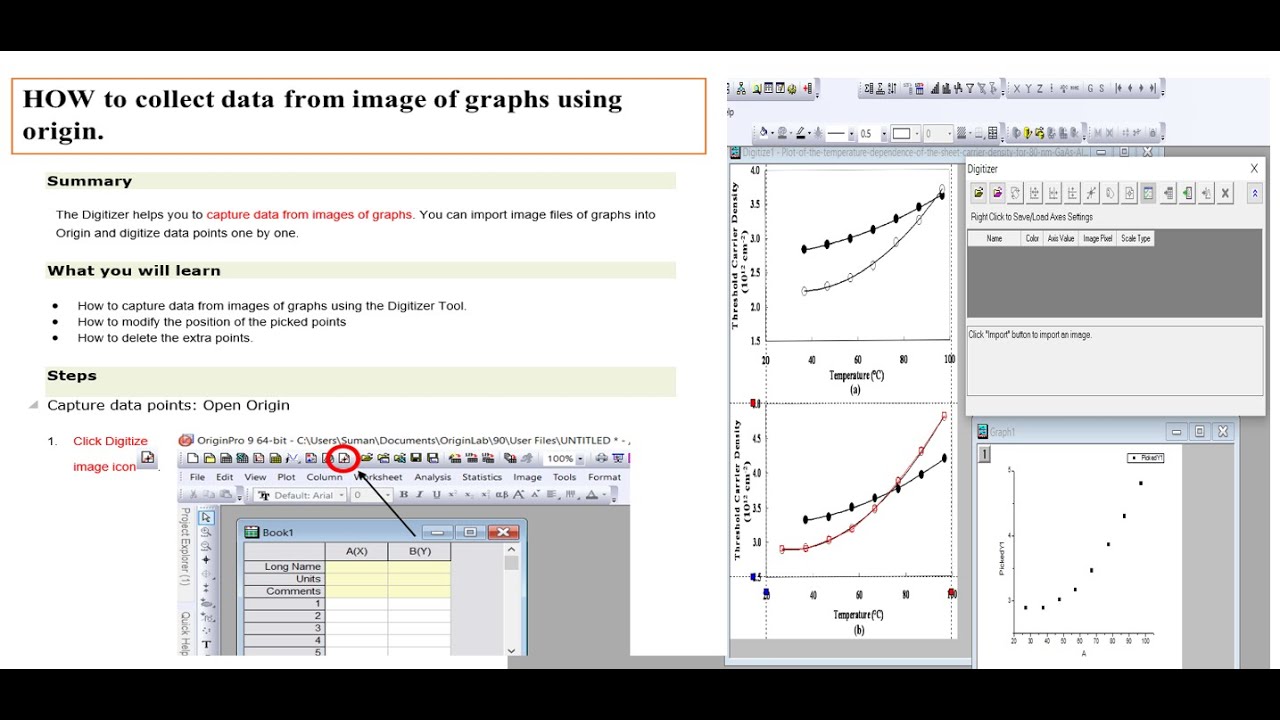Click the Name column header in Digitizer table
The image size is (1280, 720).
(x=994, y=239)
